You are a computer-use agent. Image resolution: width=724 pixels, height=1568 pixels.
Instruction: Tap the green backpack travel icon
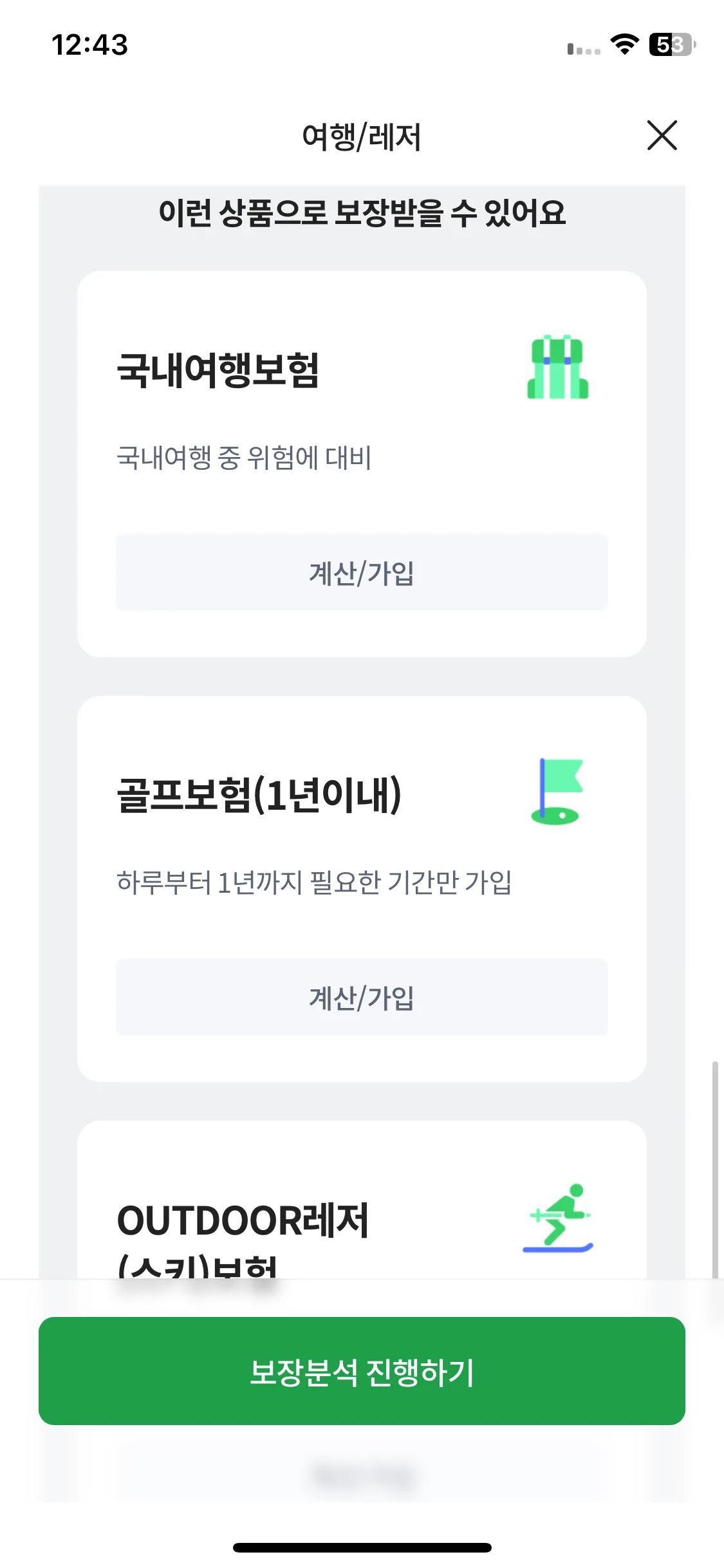[x=558, y=367]
